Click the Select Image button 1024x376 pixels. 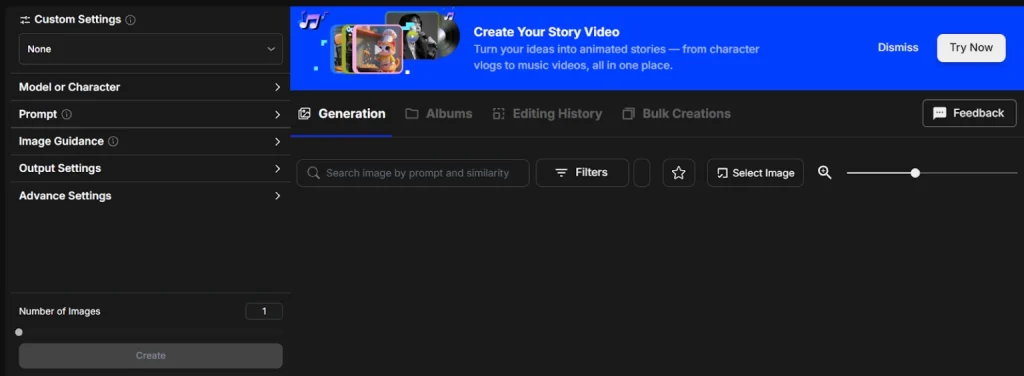pos(755,173)
